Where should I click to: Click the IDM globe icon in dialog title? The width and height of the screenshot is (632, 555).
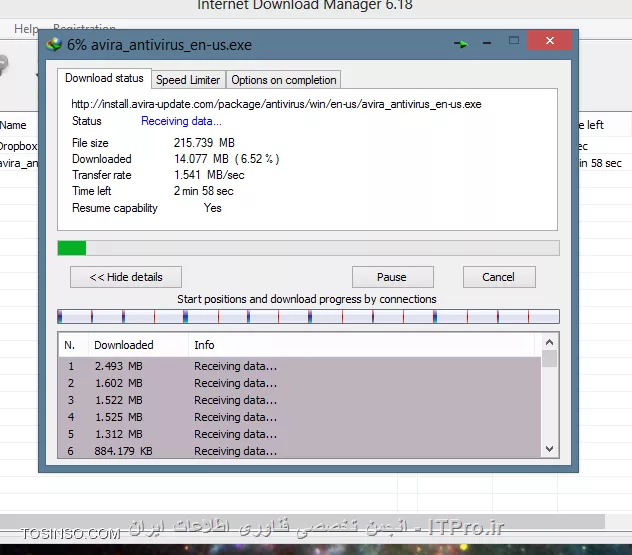54,44
